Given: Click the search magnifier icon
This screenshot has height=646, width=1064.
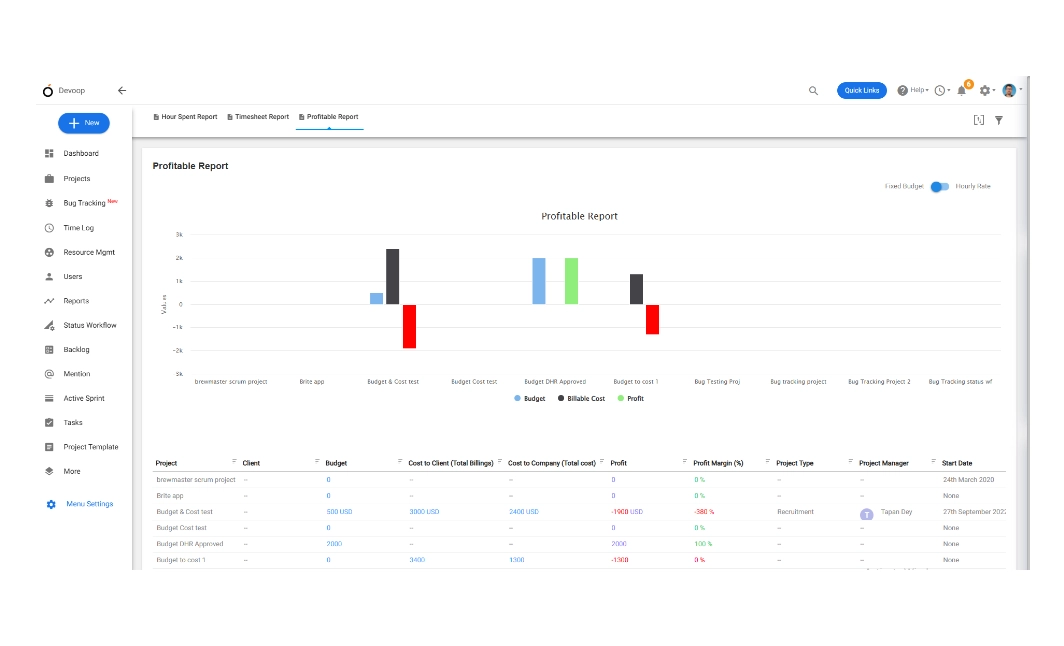Looking at the screenshot, I should click(814, 90).
